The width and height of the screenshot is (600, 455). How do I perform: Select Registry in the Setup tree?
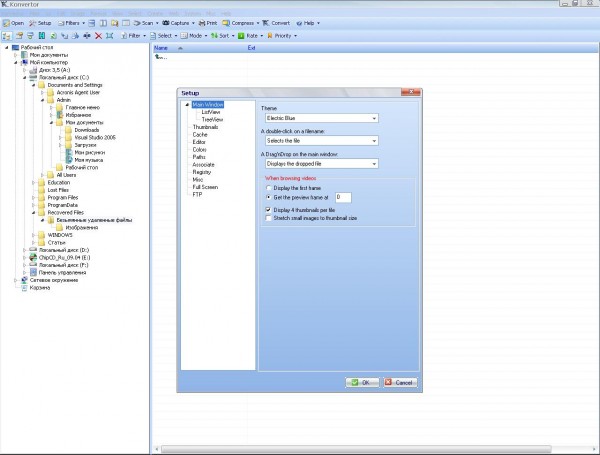(202, 172)
